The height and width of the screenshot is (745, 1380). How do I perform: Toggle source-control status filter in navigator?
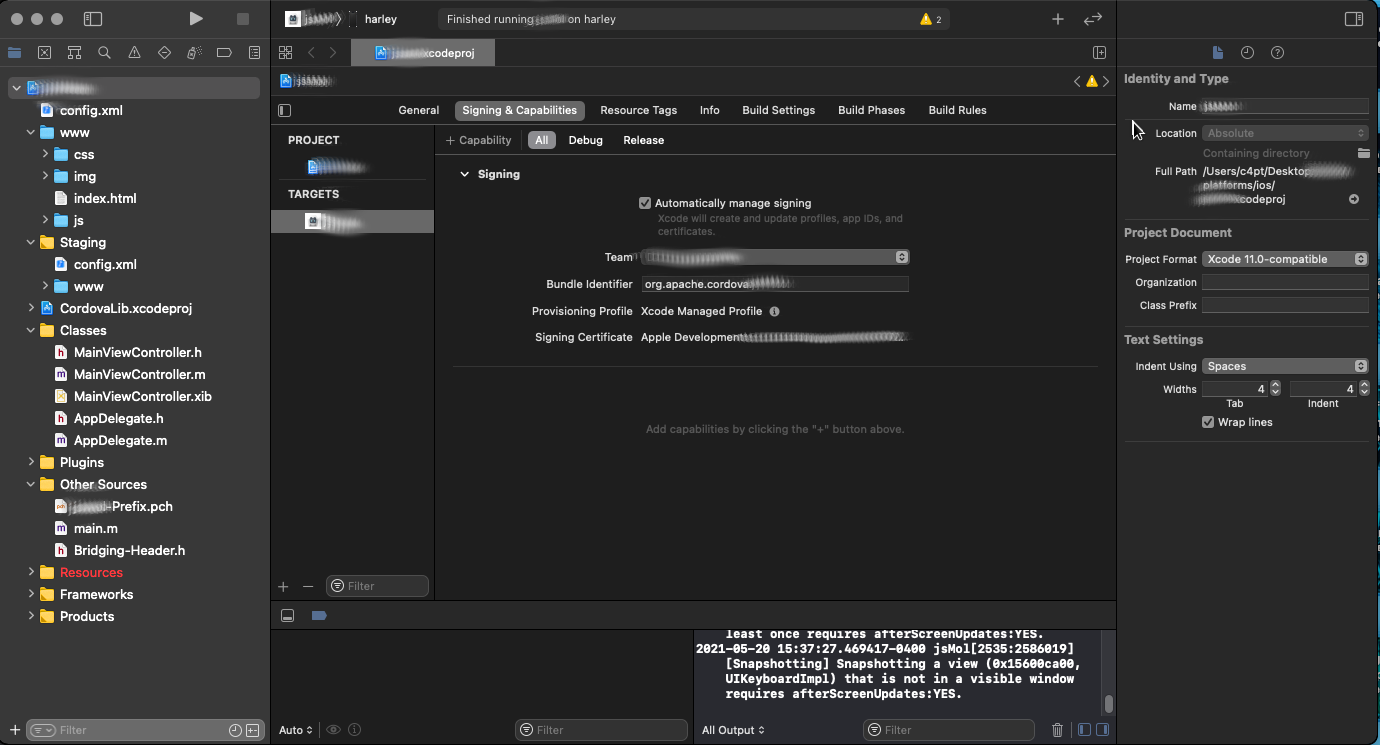pos(253,730)
